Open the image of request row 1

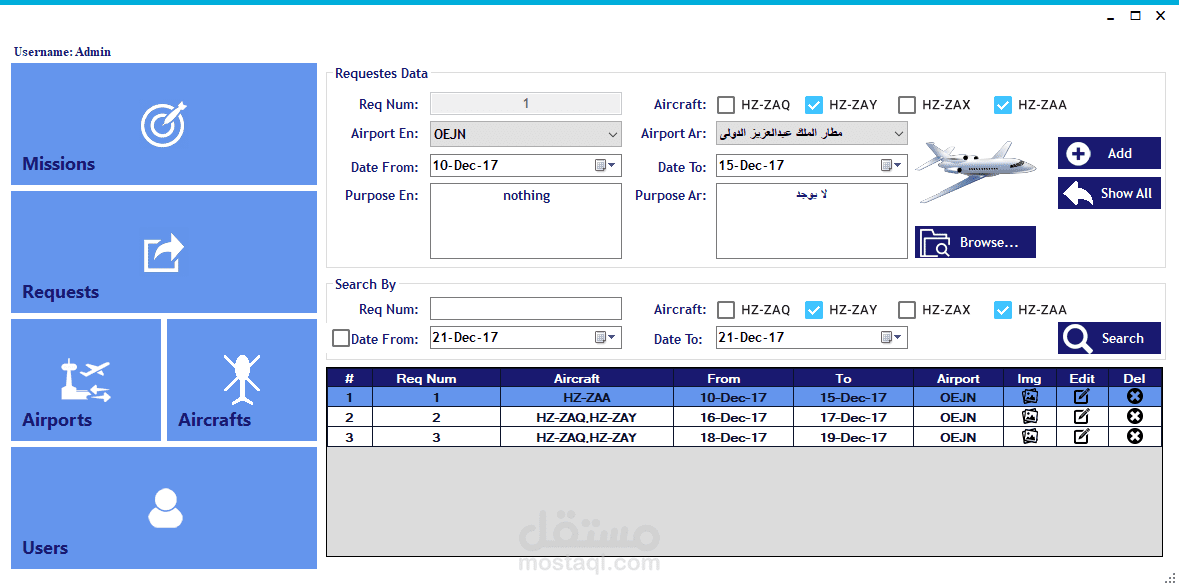1030,396
